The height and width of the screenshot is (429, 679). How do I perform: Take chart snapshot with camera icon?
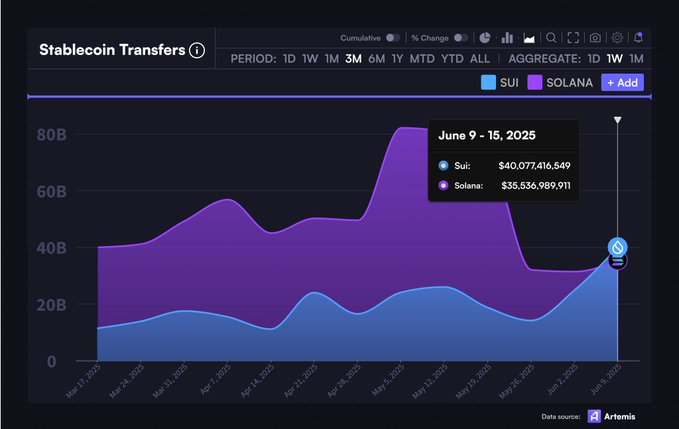[595, 38]
